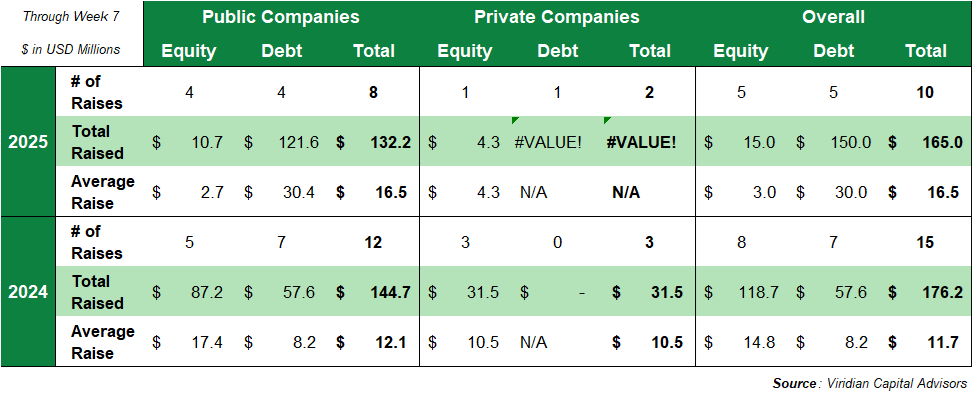Click the green error indicator on bold #VALUE! total cell
Screen dimensions: 972x400
point(608,121)
